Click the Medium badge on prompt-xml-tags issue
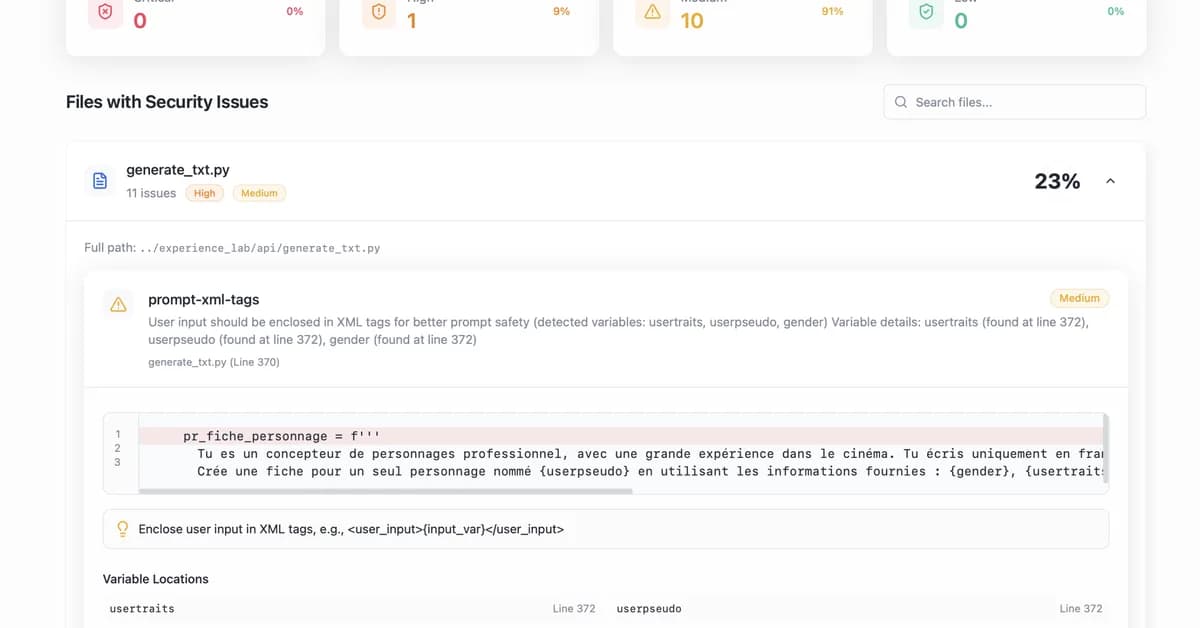Image resolution: width=1200 pixels, height=628 pixels. [x=1080, y=298]
